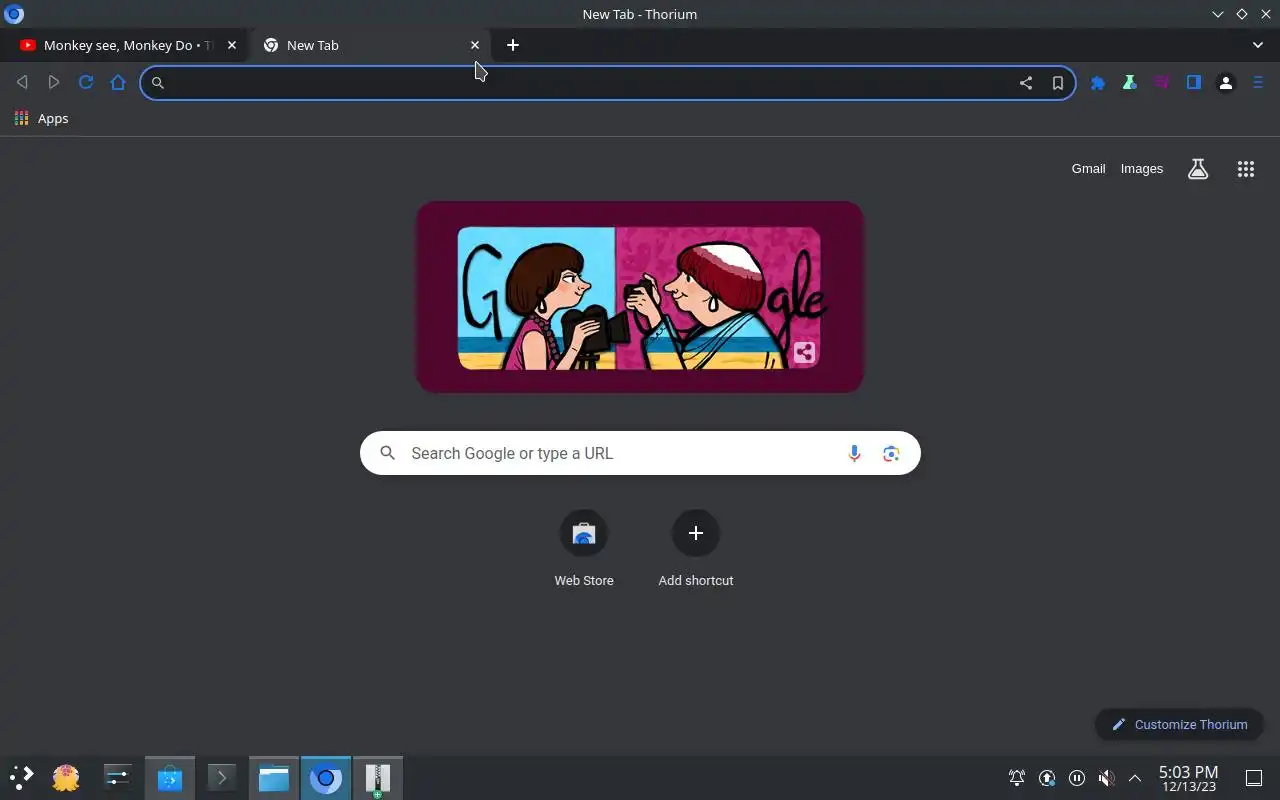Open the Thorium window menu icon in title bar
Screen dimensions: 1280x800
(x=14, y=14)
